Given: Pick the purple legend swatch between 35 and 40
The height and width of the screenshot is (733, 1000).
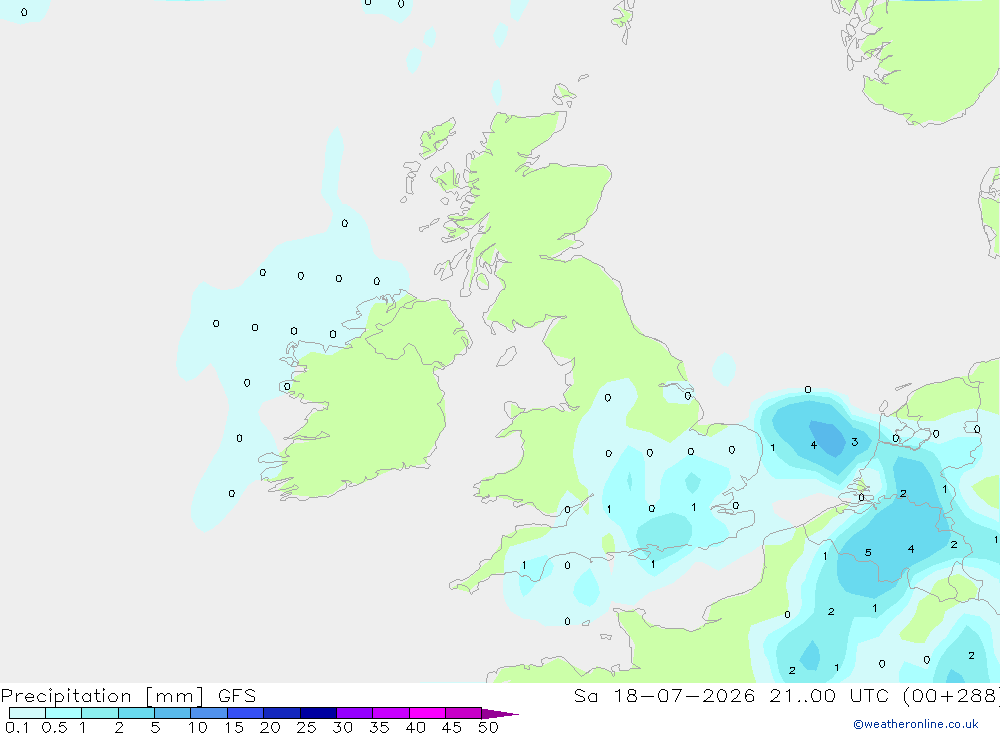Looking at the screenshot, I should [391, 713].
